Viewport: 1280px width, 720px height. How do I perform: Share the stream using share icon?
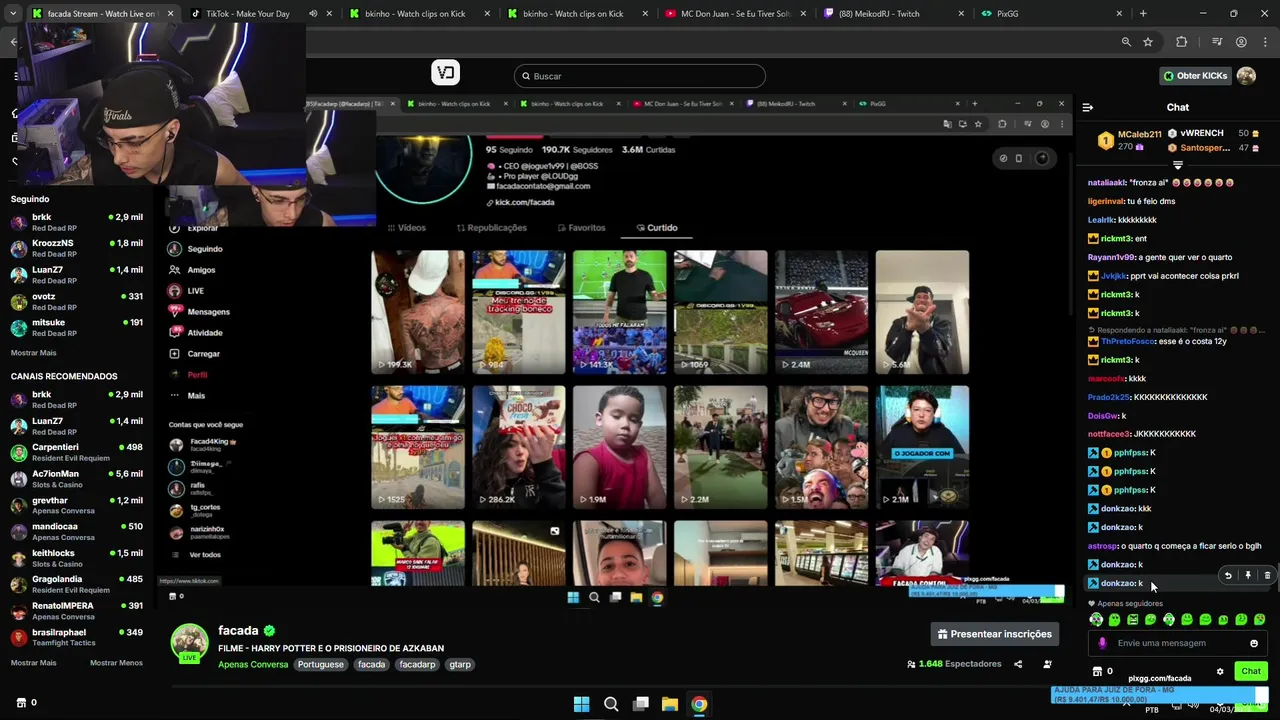pos(1018,664)
